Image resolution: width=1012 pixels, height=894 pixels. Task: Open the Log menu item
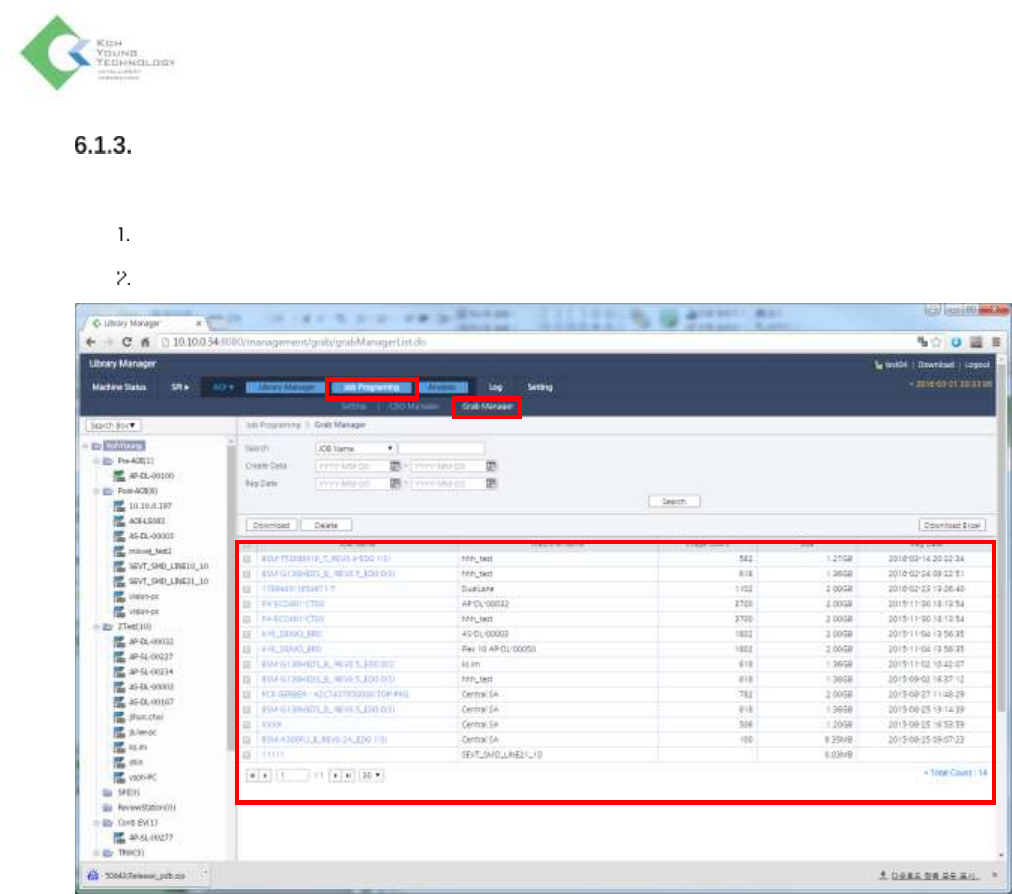tap(496, 387)
